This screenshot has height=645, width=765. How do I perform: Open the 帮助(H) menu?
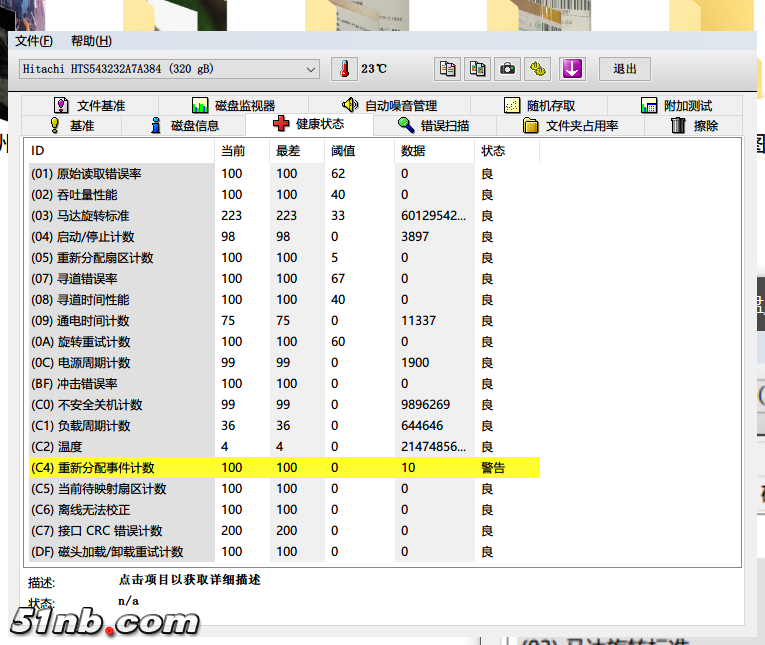pyautogui.click(x=91, y=41)
